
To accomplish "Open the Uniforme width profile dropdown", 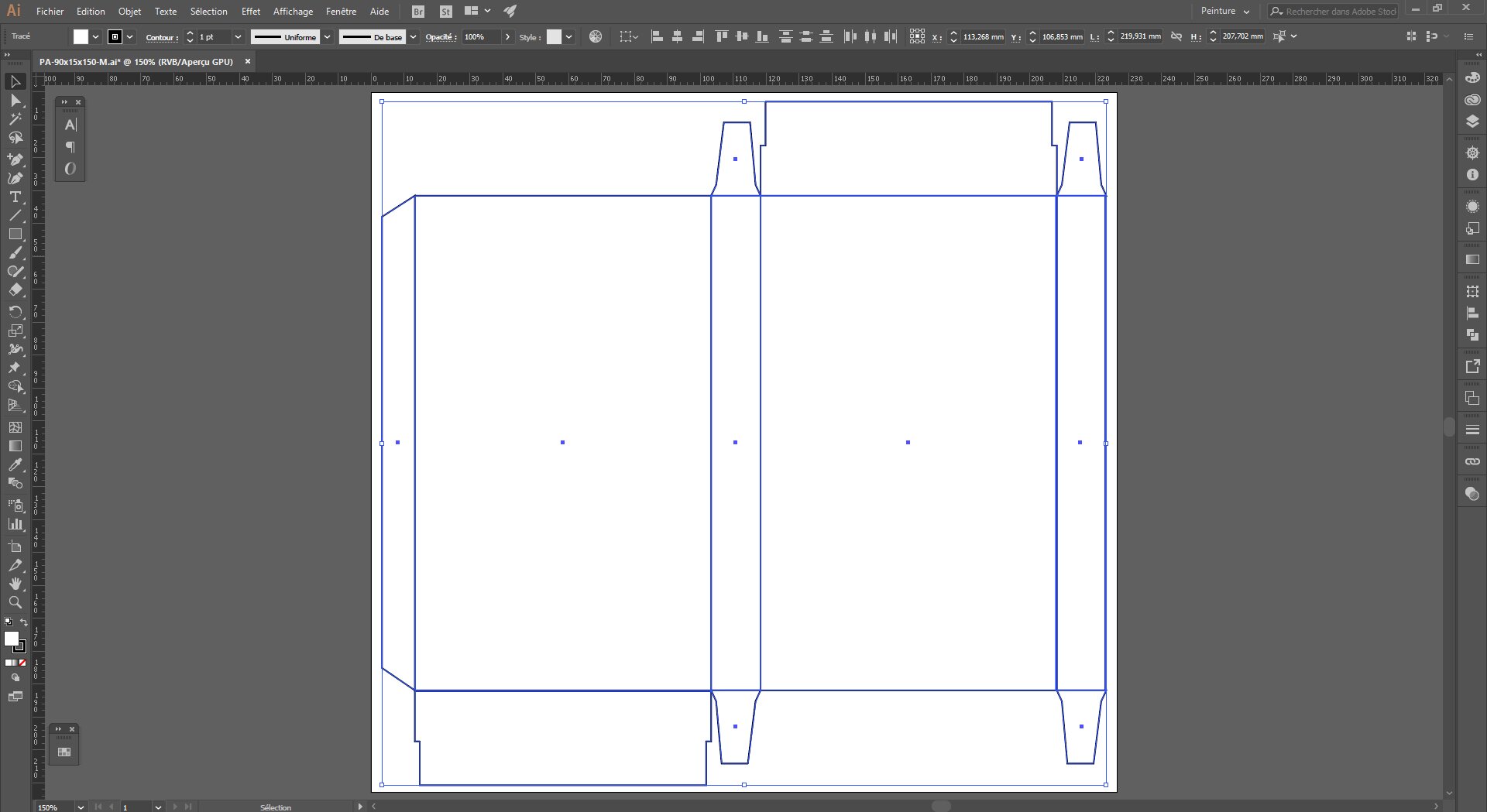I will (x=328, y=36).
